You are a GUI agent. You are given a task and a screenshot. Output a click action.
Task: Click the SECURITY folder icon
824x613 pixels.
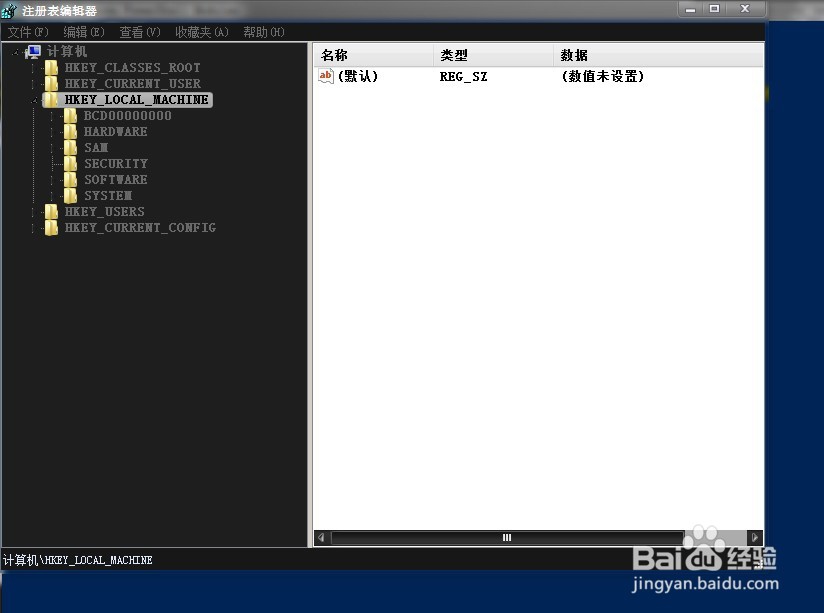(70, 164)
